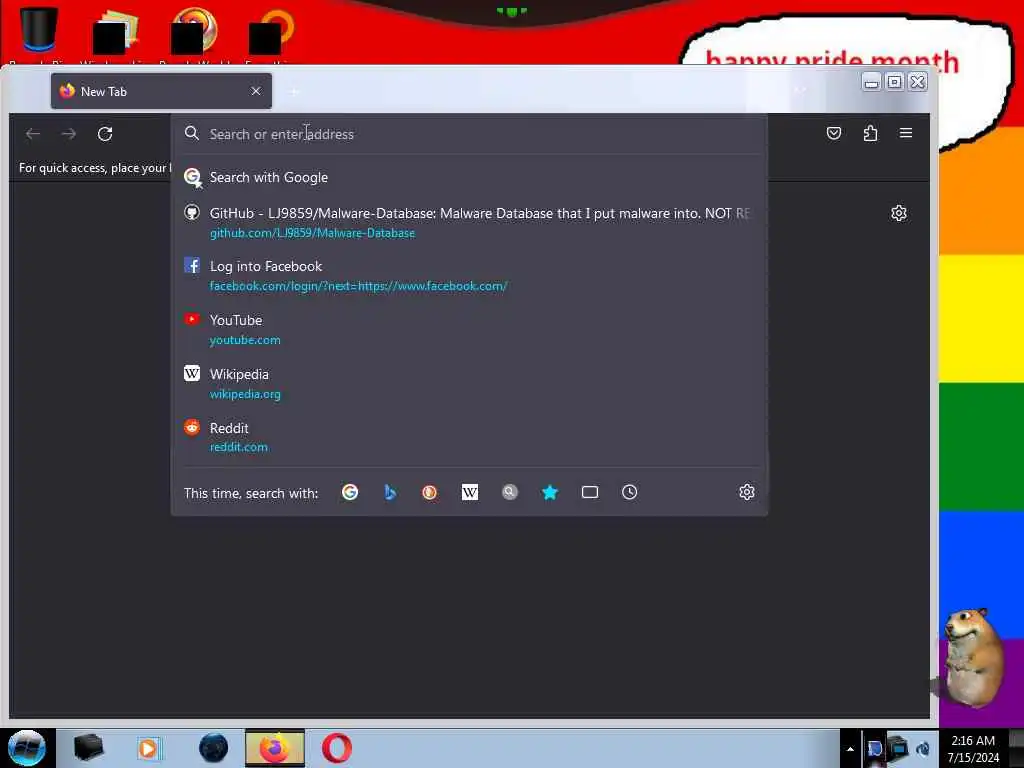Click the wikipedia.org URL text
This screenshot has height=768, width=1024.
point(245,394)
